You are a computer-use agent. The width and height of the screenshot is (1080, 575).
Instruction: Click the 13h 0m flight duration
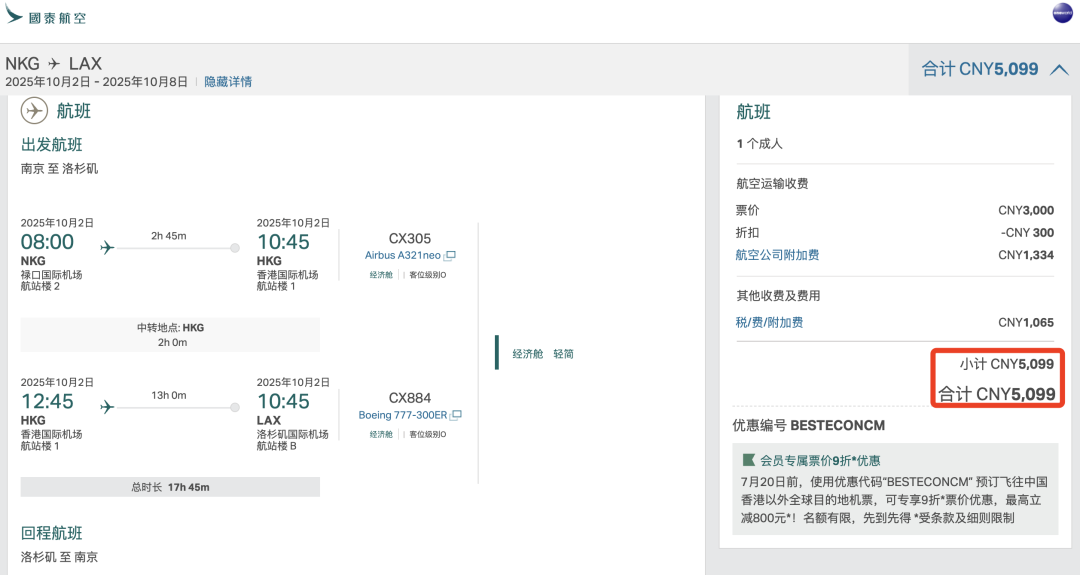[x=169, y=396]
